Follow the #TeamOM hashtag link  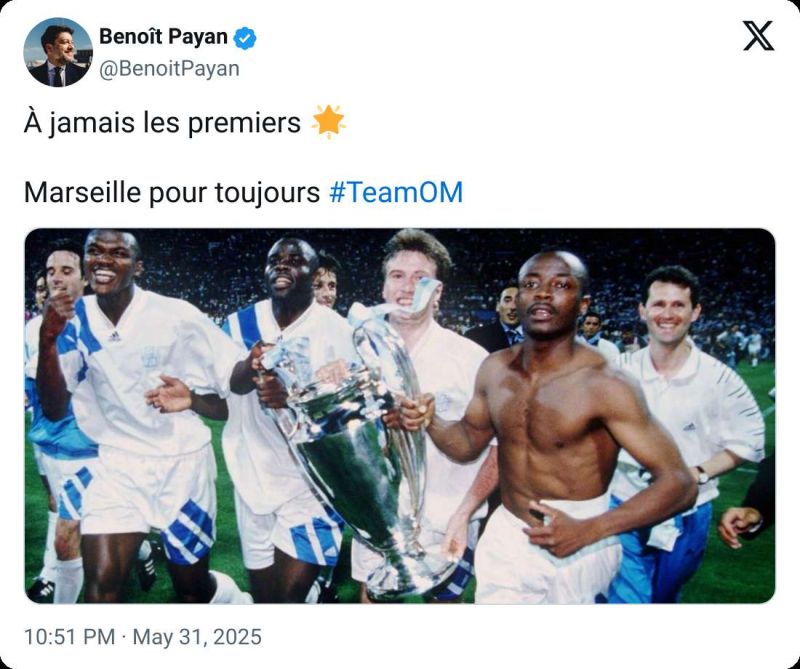tap(396, 192)
